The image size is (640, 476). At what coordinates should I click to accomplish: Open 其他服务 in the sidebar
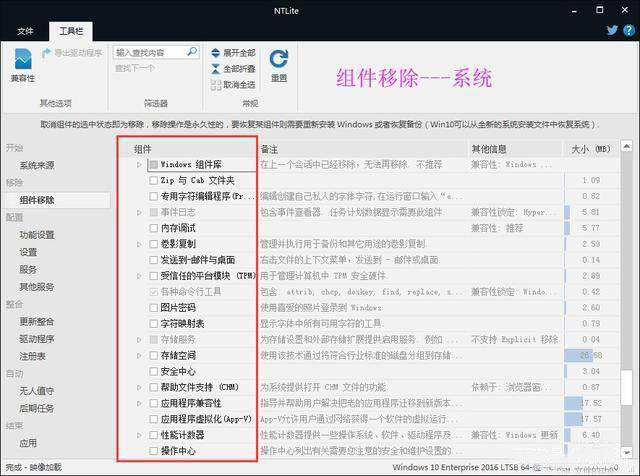pos(37,287)
